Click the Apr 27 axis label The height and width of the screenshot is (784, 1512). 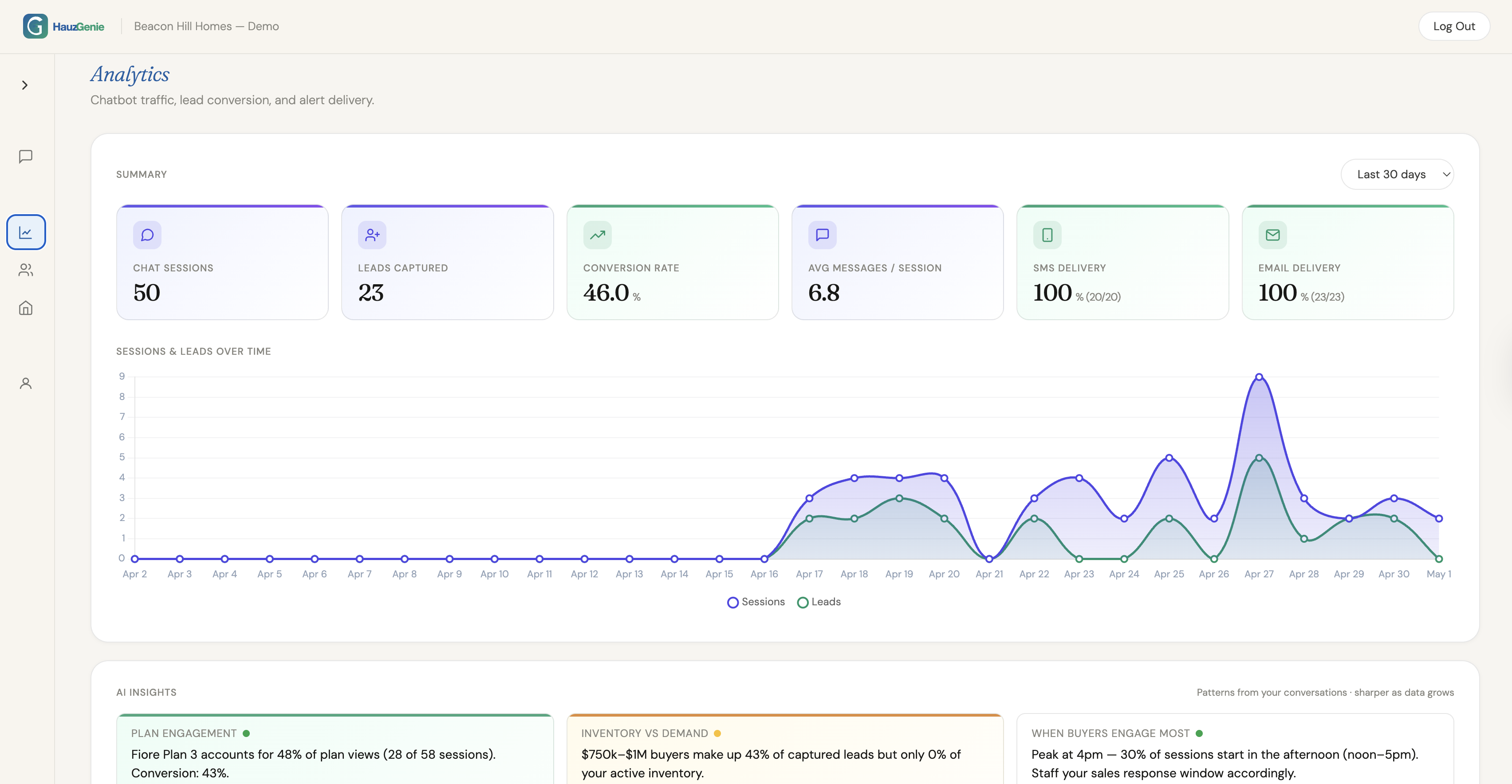click(x=1259, y=574)
